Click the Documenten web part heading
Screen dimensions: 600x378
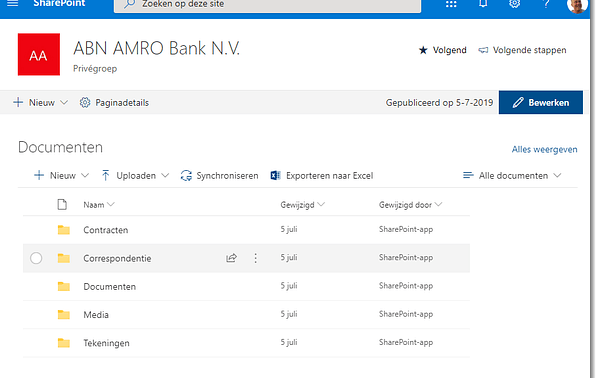click(x=60, y=147)
